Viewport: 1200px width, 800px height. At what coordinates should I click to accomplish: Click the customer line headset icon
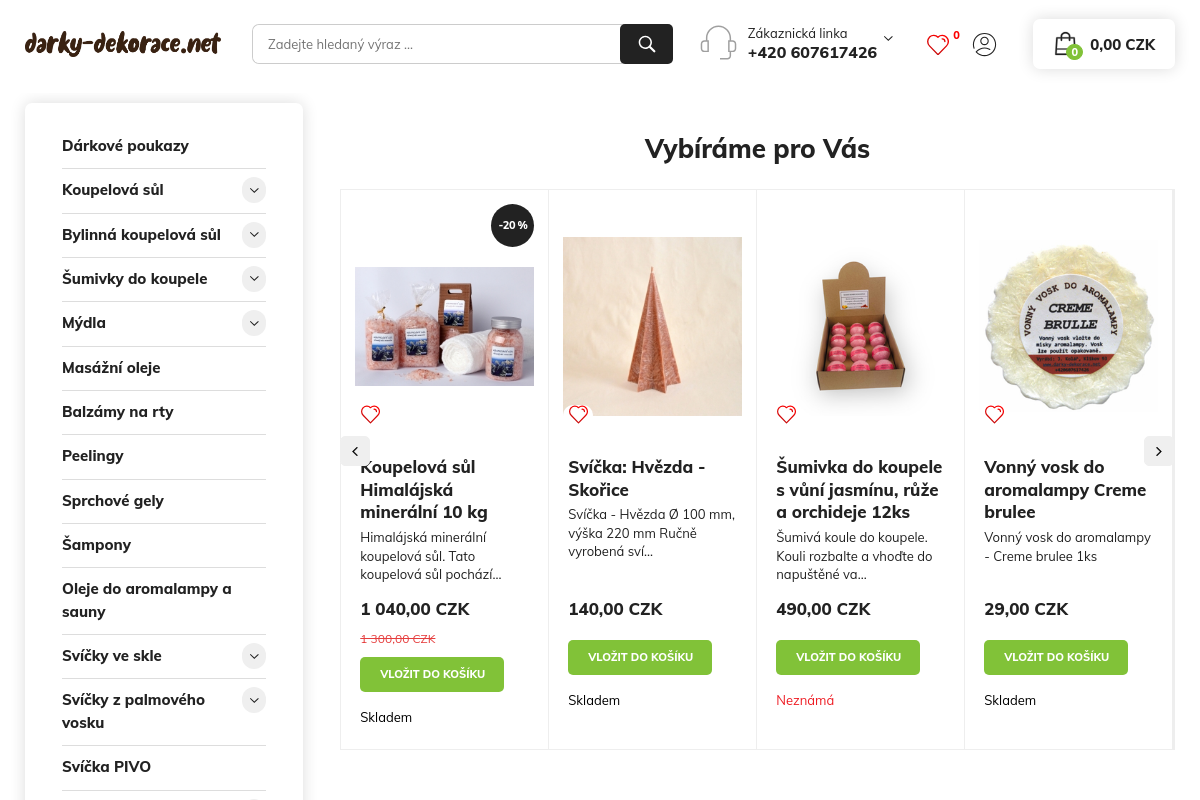pyautogui.click(x=718, y=43)
